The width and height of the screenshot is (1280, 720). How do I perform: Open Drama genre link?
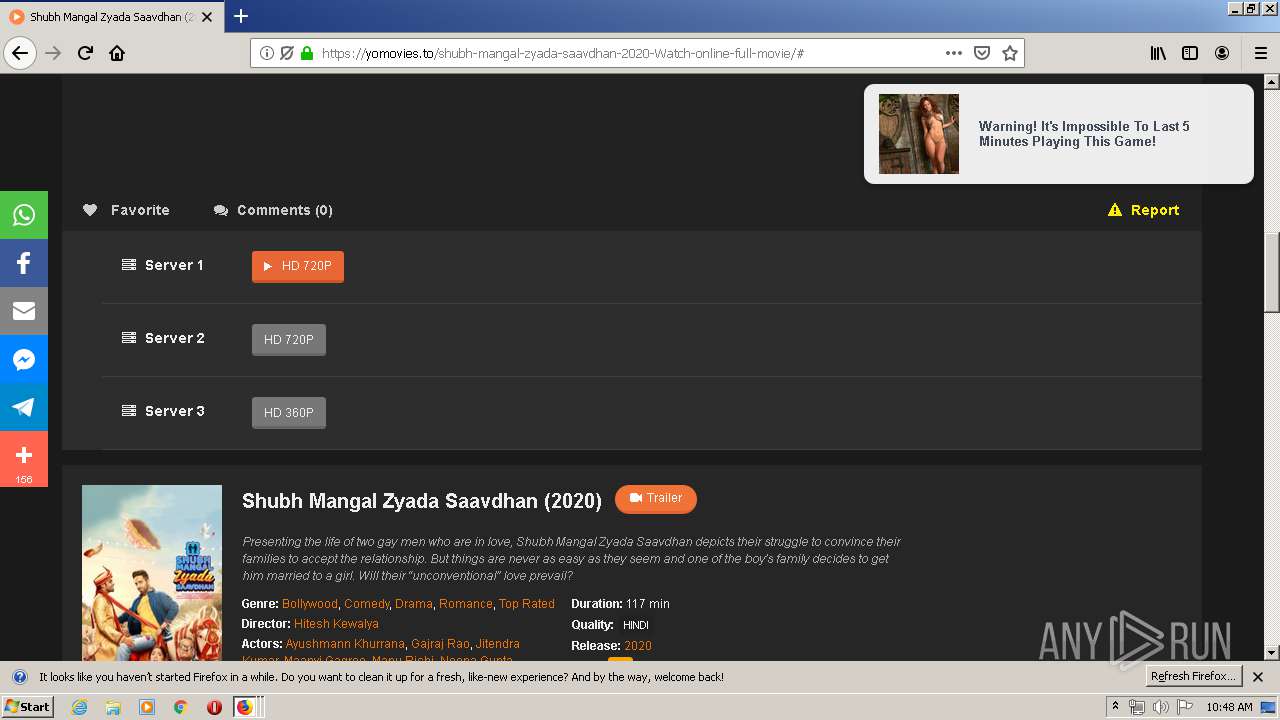click(414, 604)
